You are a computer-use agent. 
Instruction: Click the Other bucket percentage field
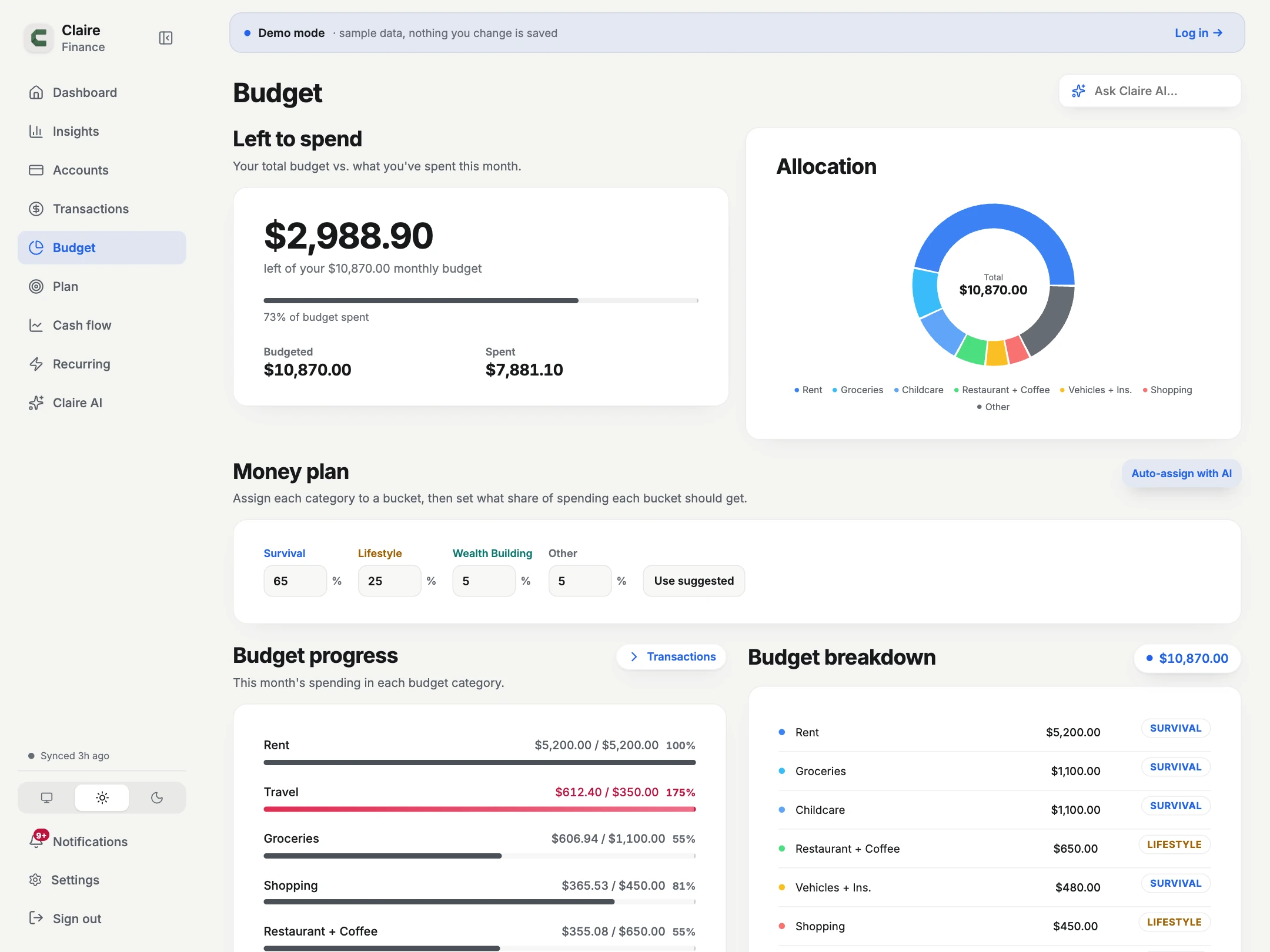pos(580,581)
